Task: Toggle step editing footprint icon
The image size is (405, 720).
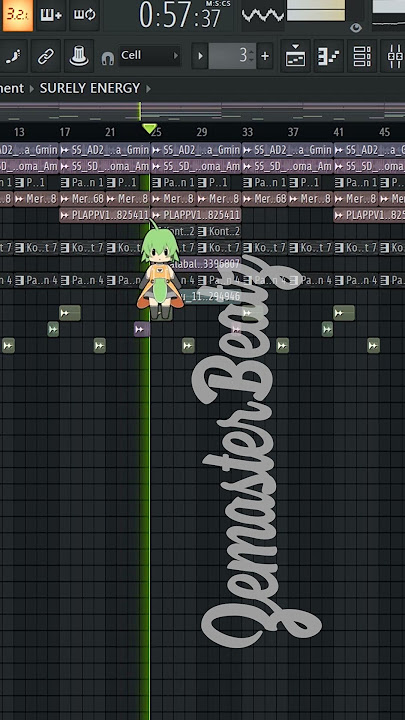Action: tap(13, 56)
